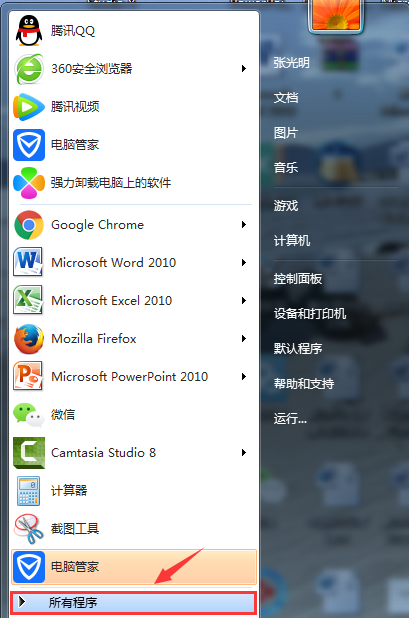Launch 360安全浏览器 icon
This screenshot has width=409, height=618.
click(29, 69)
